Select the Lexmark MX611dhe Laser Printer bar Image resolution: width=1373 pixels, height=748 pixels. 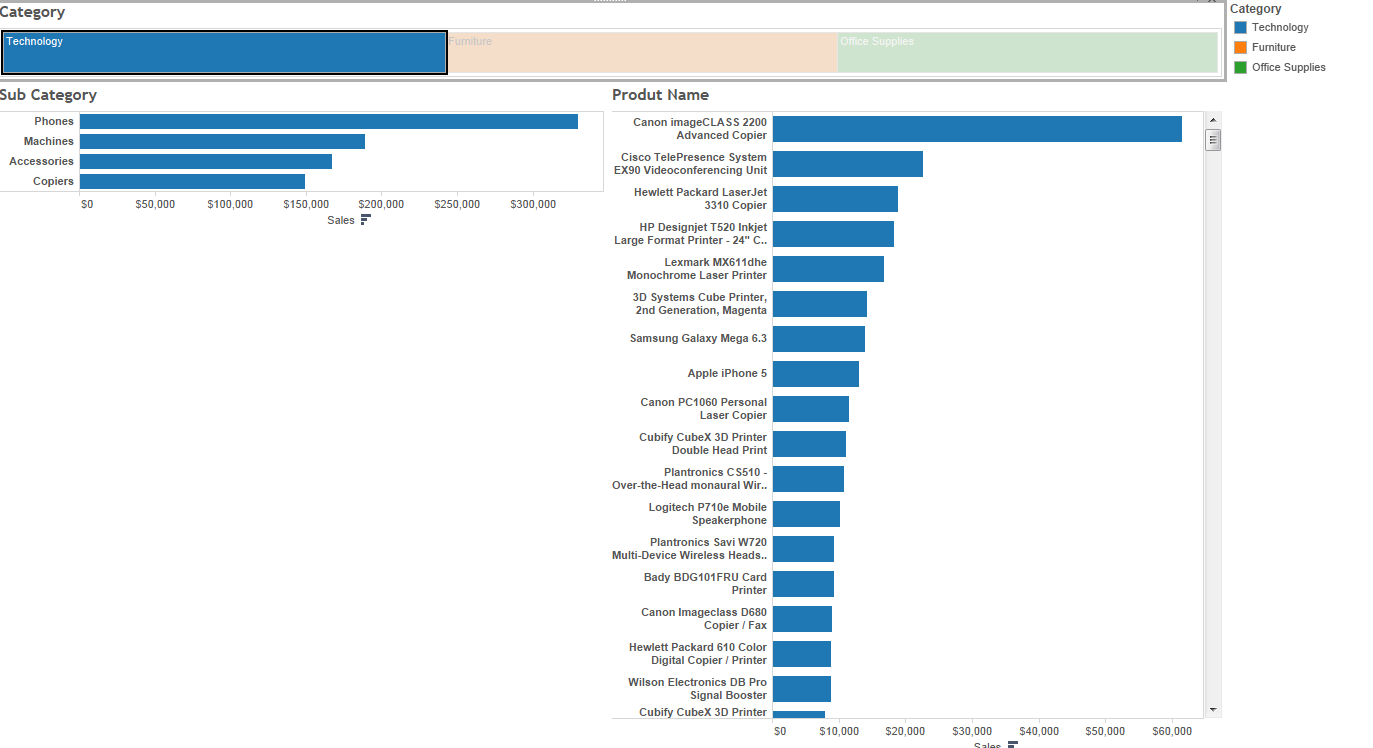[828, 269]
